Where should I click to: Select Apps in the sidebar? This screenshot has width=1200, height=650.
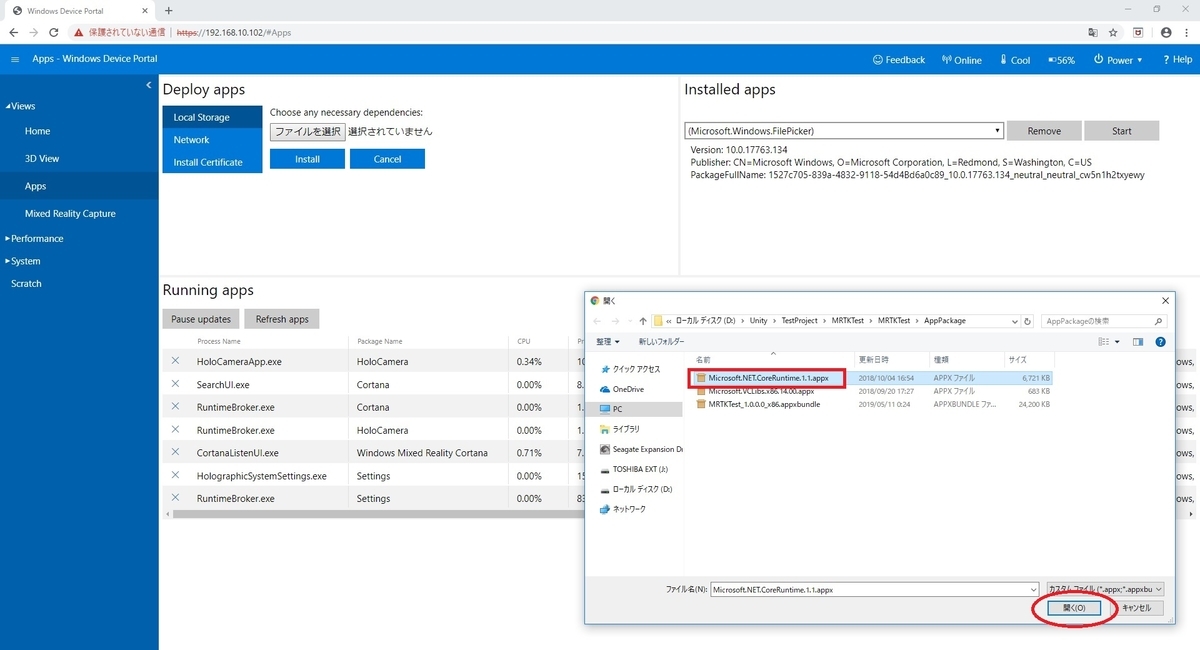[79, 186]
